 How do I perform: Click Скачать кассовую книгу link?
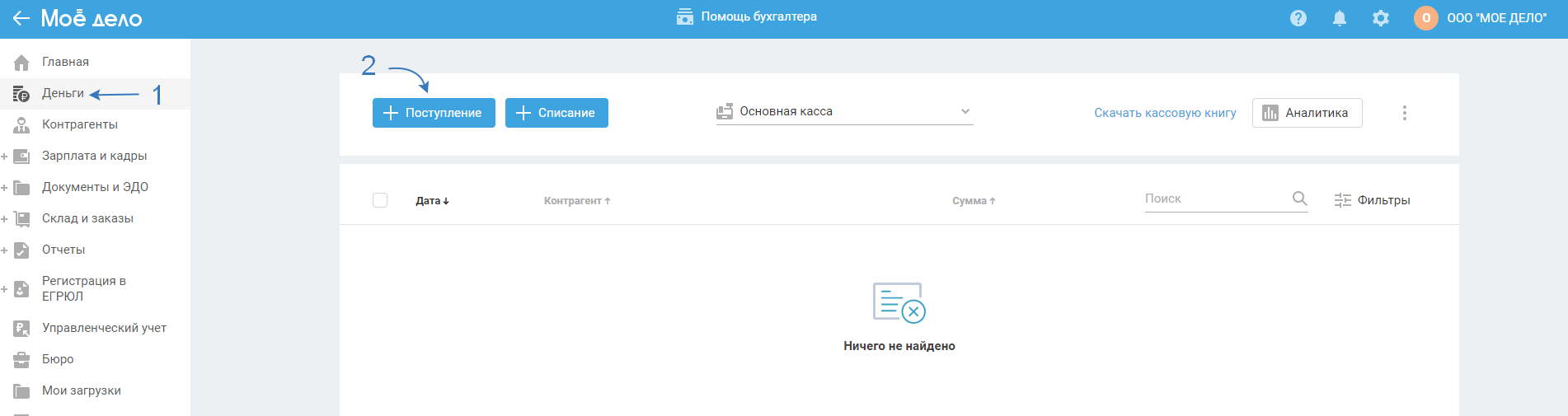[1165, 113]
